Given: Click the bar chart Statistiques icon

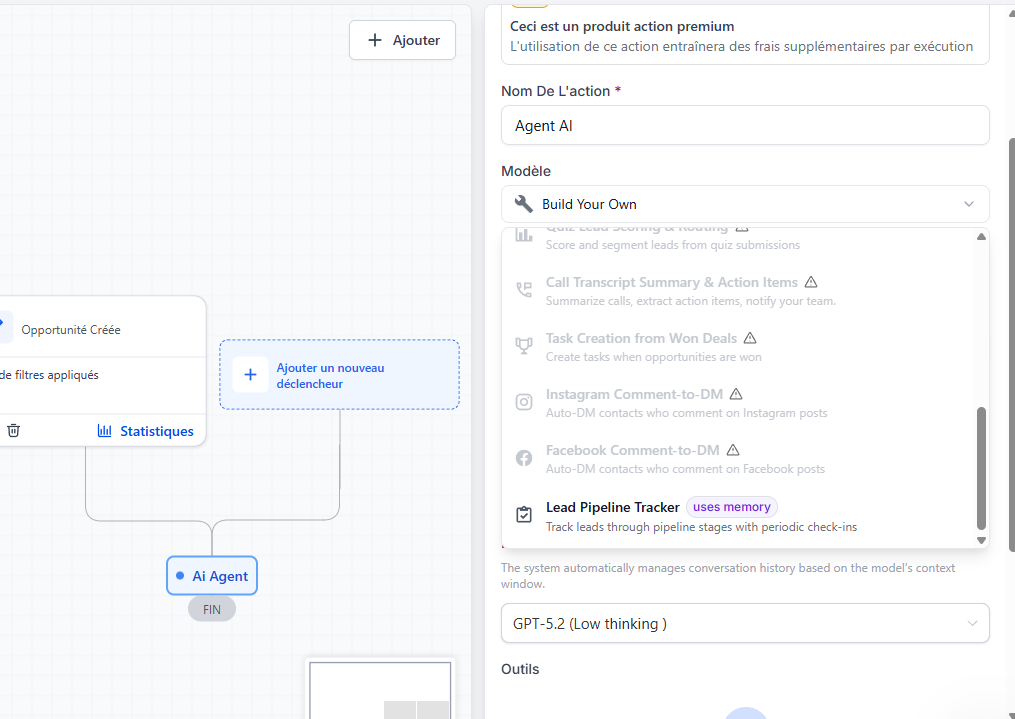Looking at the screenshot, I should [x=104, y=430].
